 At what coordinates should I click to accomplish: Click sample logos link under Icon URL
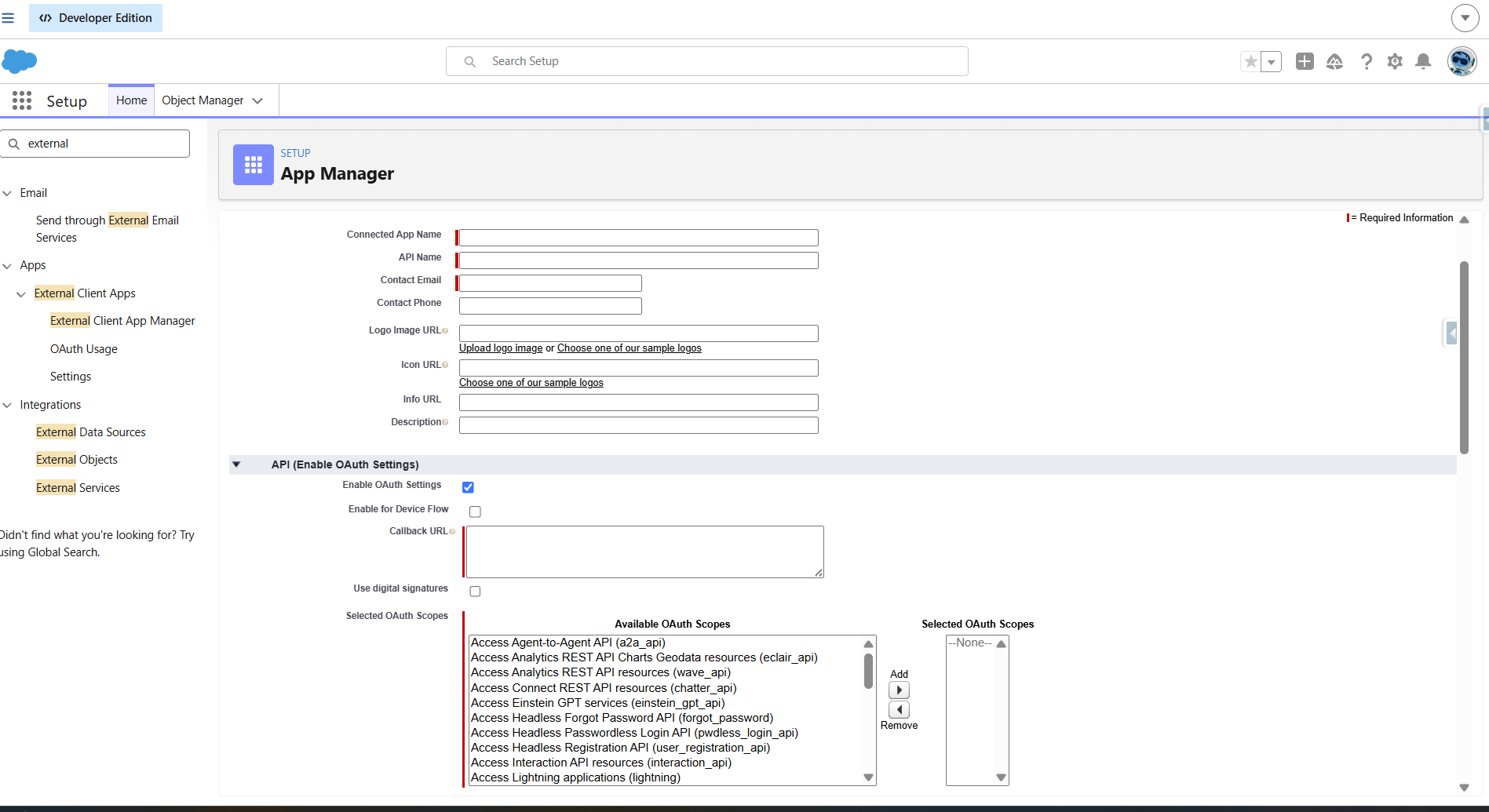[x=531, y=383]
